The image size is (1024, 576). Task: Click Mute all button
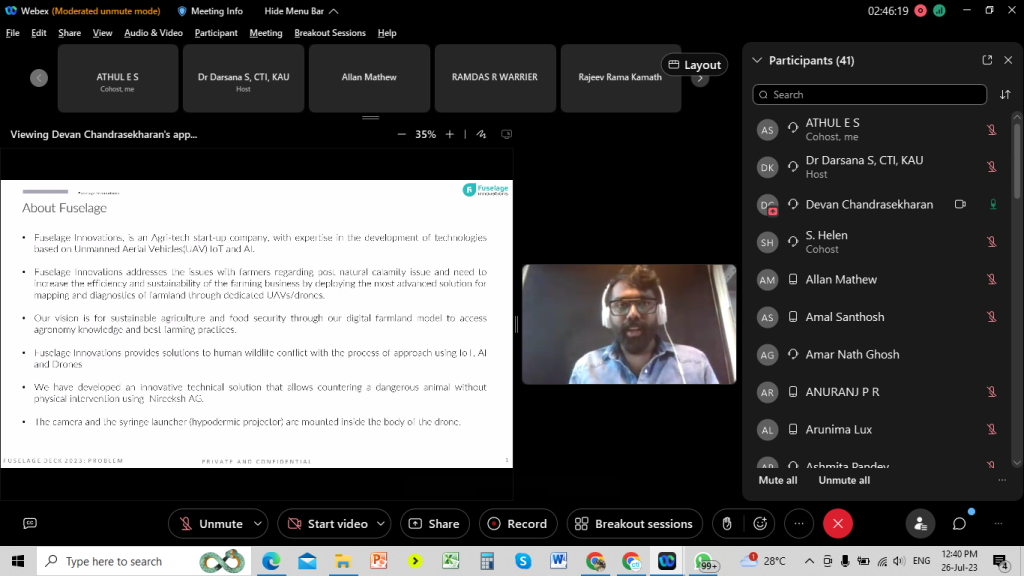[778, 480]
